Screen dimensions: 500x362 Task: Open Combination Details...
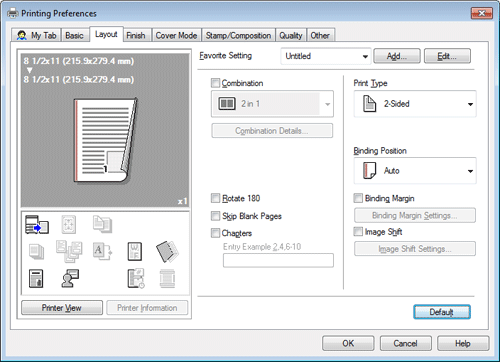[272, 131]
